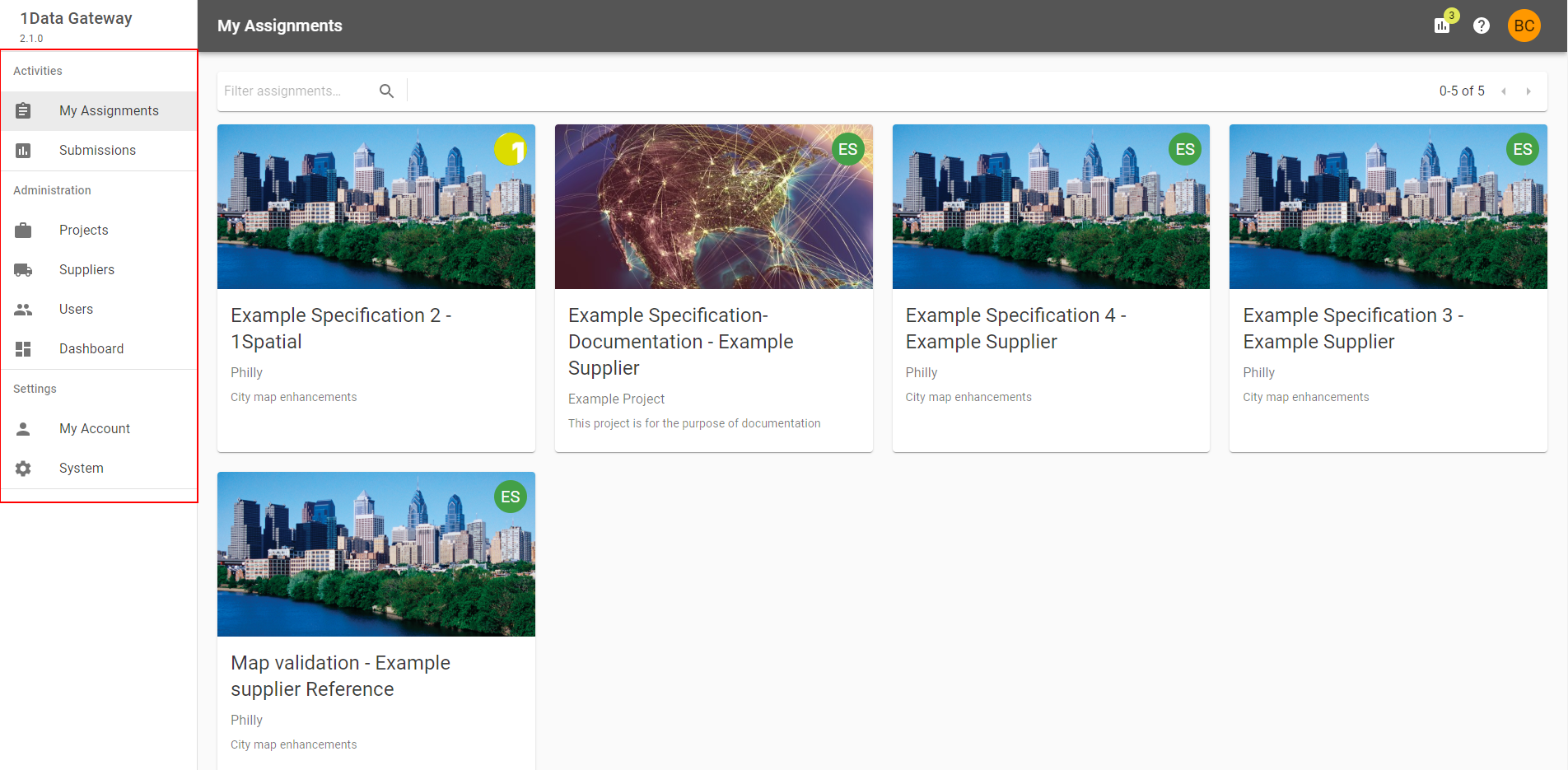This screenshot has width=1568, height=770.
Task: Open Users menu item
Action: point(99,309)
